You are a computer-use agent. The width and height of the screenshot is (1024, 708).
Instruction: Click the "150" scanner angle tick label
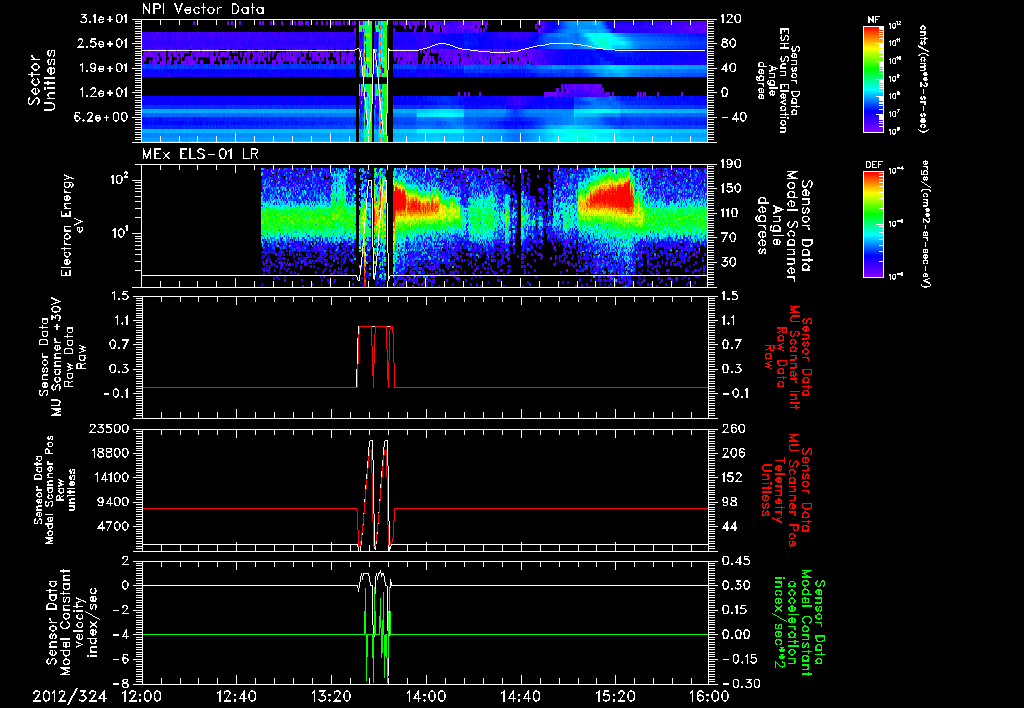731,189
